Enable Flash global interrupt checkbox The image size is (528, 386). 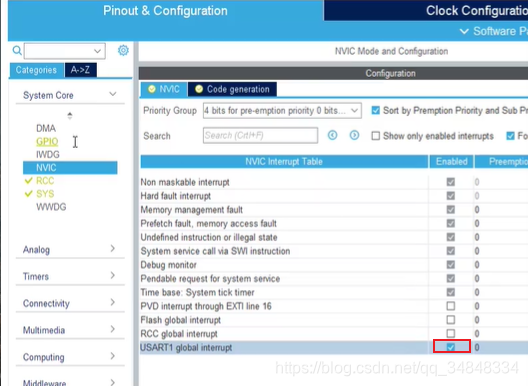point(451,320)
